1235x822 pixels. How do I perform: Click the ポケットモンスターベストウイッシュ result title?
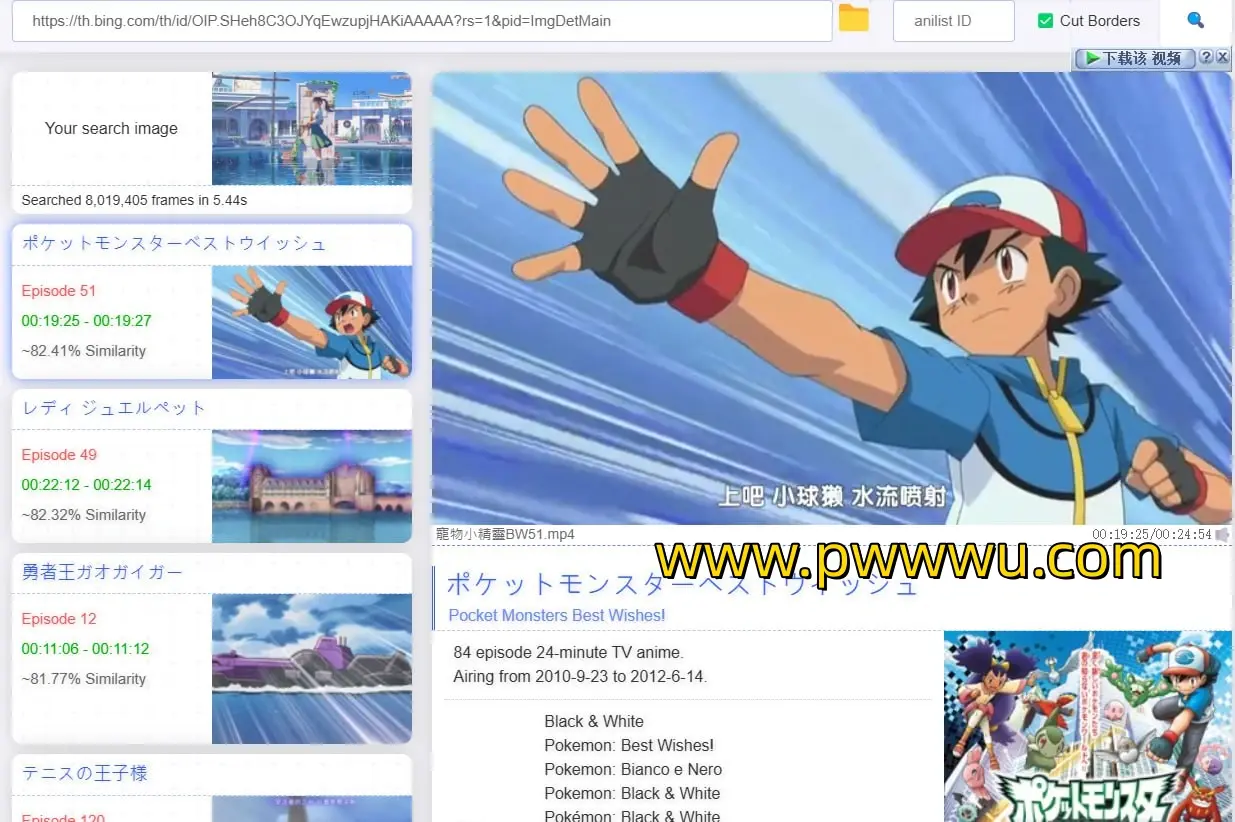[174, 244]
